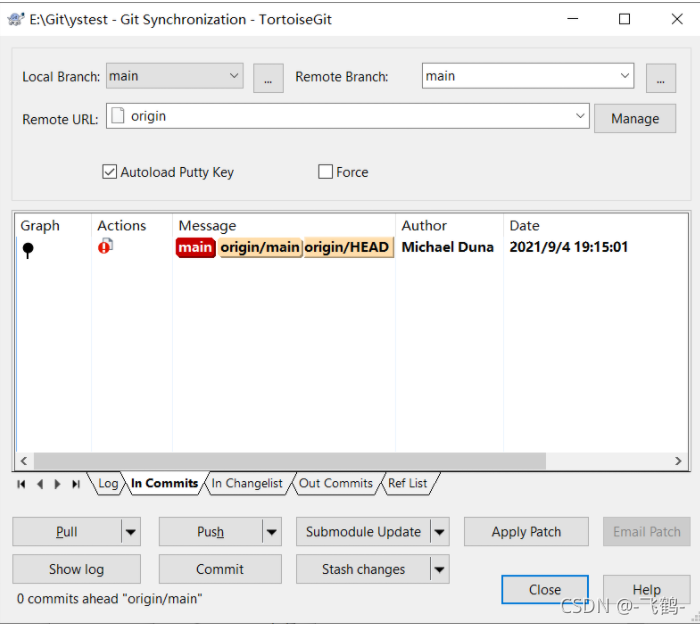Viewport: 700px width, 624px height.
Task: Click the Manage remotes button
Action: [x=635, y=119]
